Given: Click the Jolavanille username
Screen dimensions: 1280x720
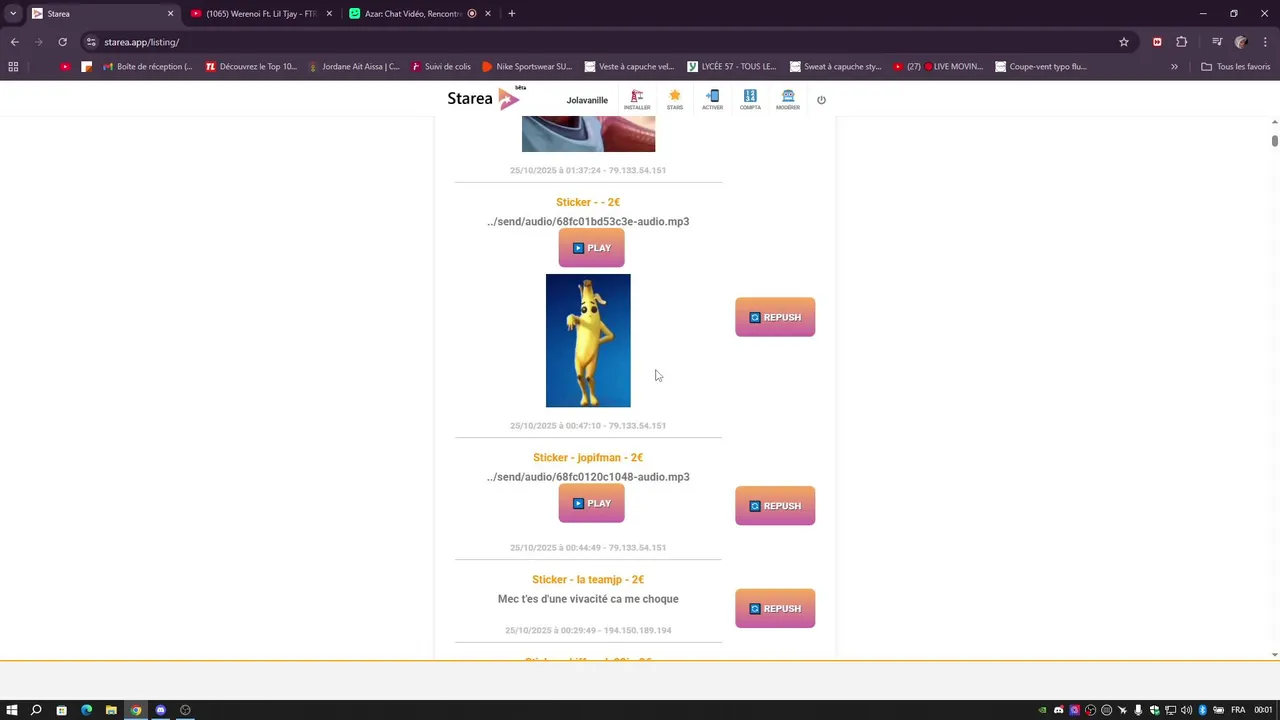Looking at the screenshot, I should (587, 100).
